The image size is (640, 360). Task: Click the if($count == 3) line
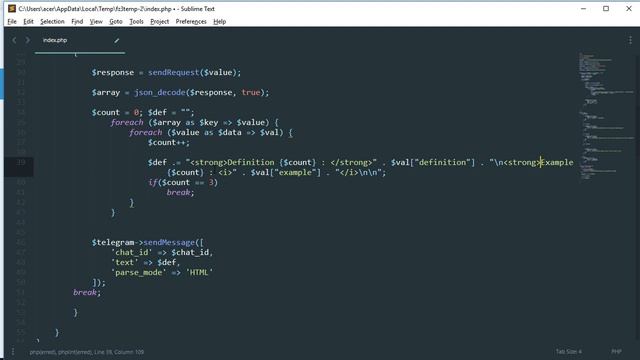(x=183, y=182)
